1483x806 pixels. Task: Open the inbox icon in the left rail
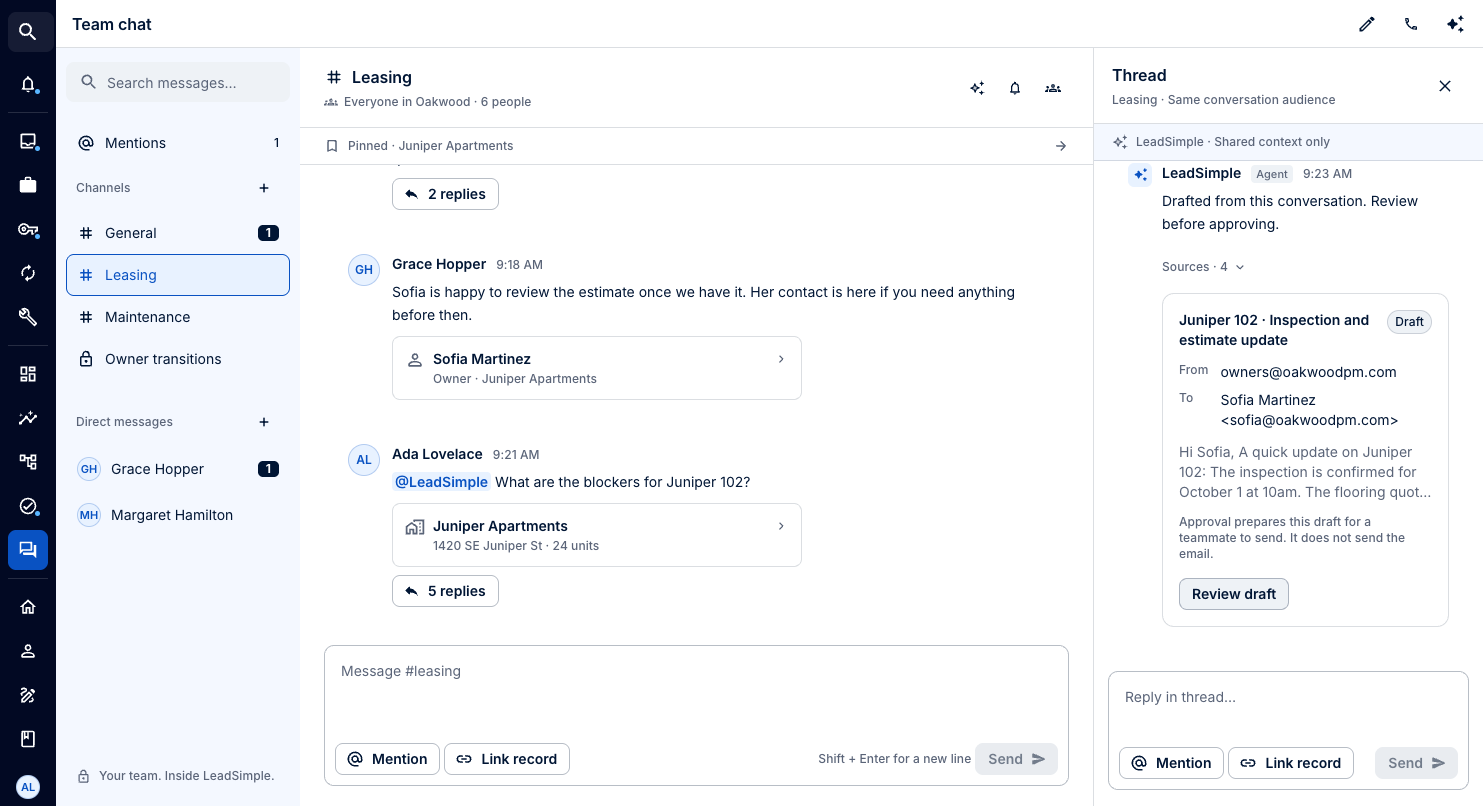(28, 142)
